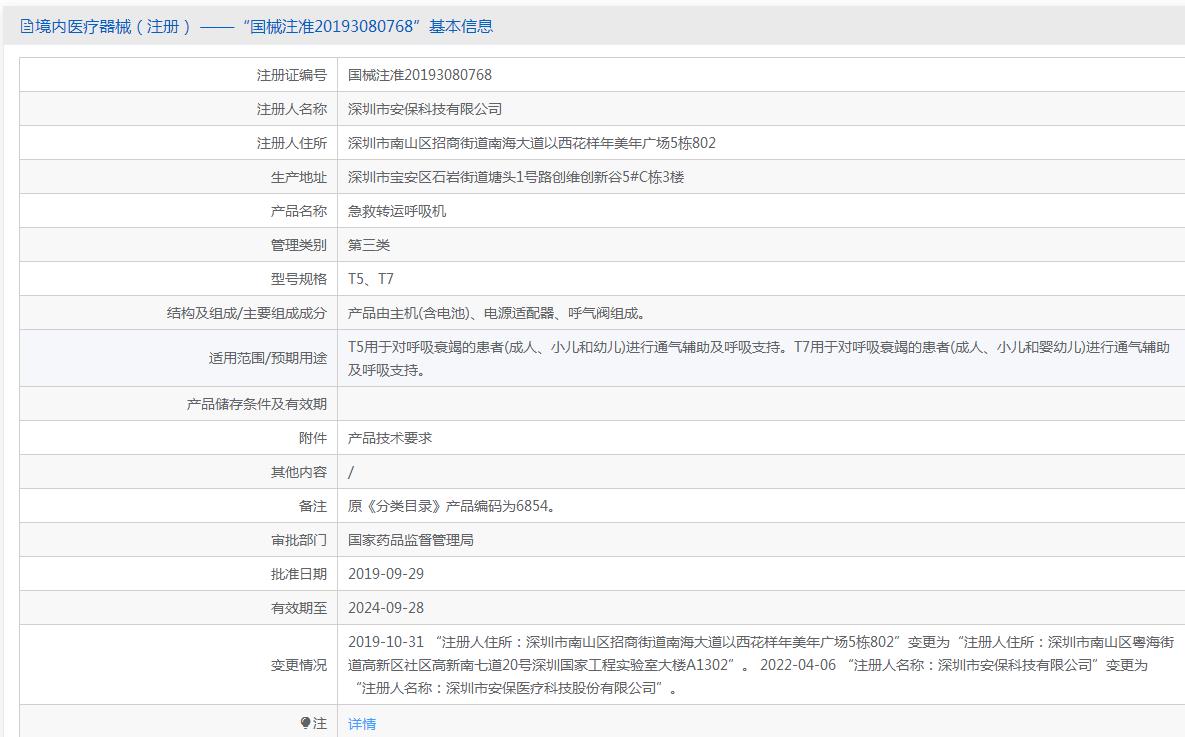Click the 型号规格 label cell
The image size is (1185, 737).
click(178, 279)
